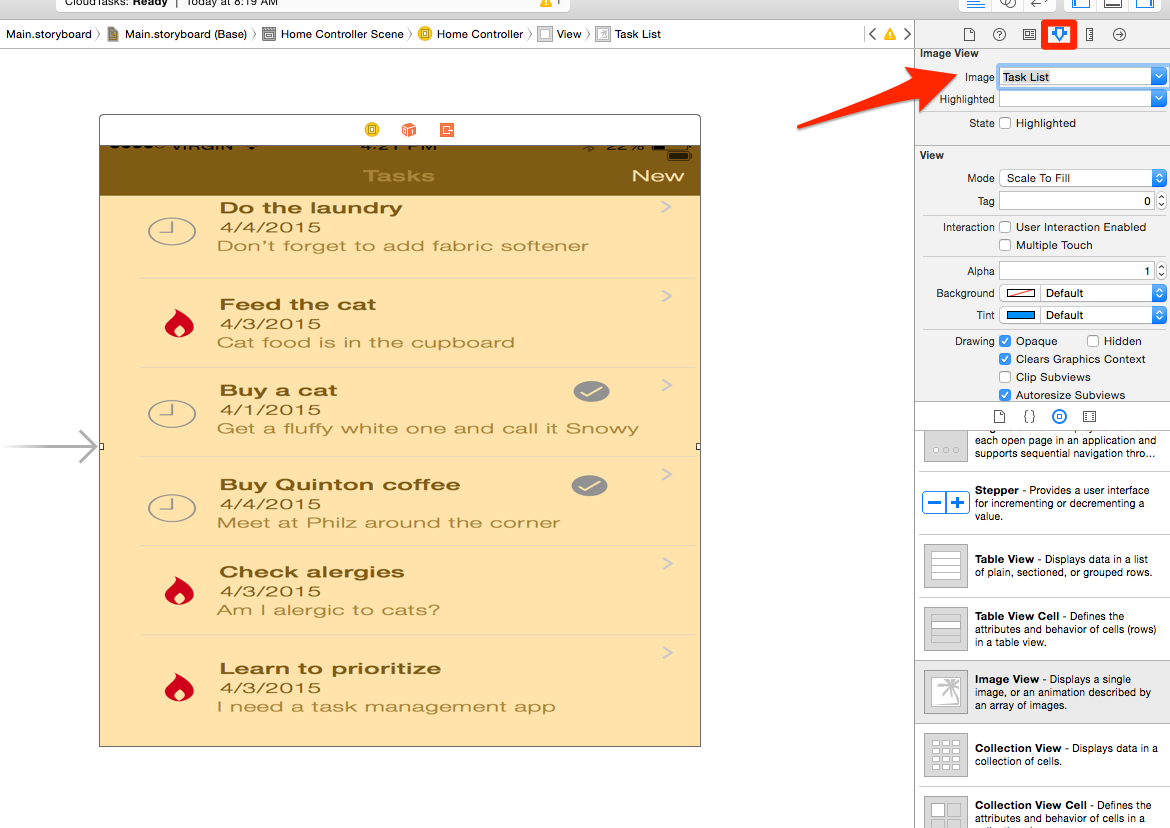This screenshot has width=1170, height=828.
Task: Select the Home Controller scene dock icon
Action: (372, 130)
